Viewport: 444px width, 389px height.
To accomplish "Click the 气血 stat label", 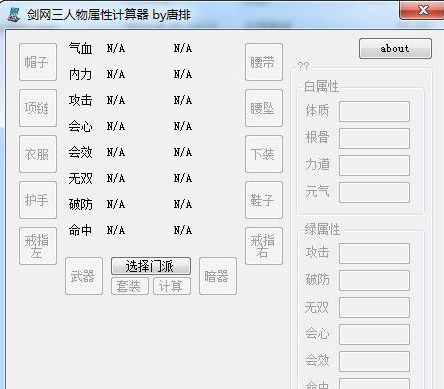I will tap(80, 48).
